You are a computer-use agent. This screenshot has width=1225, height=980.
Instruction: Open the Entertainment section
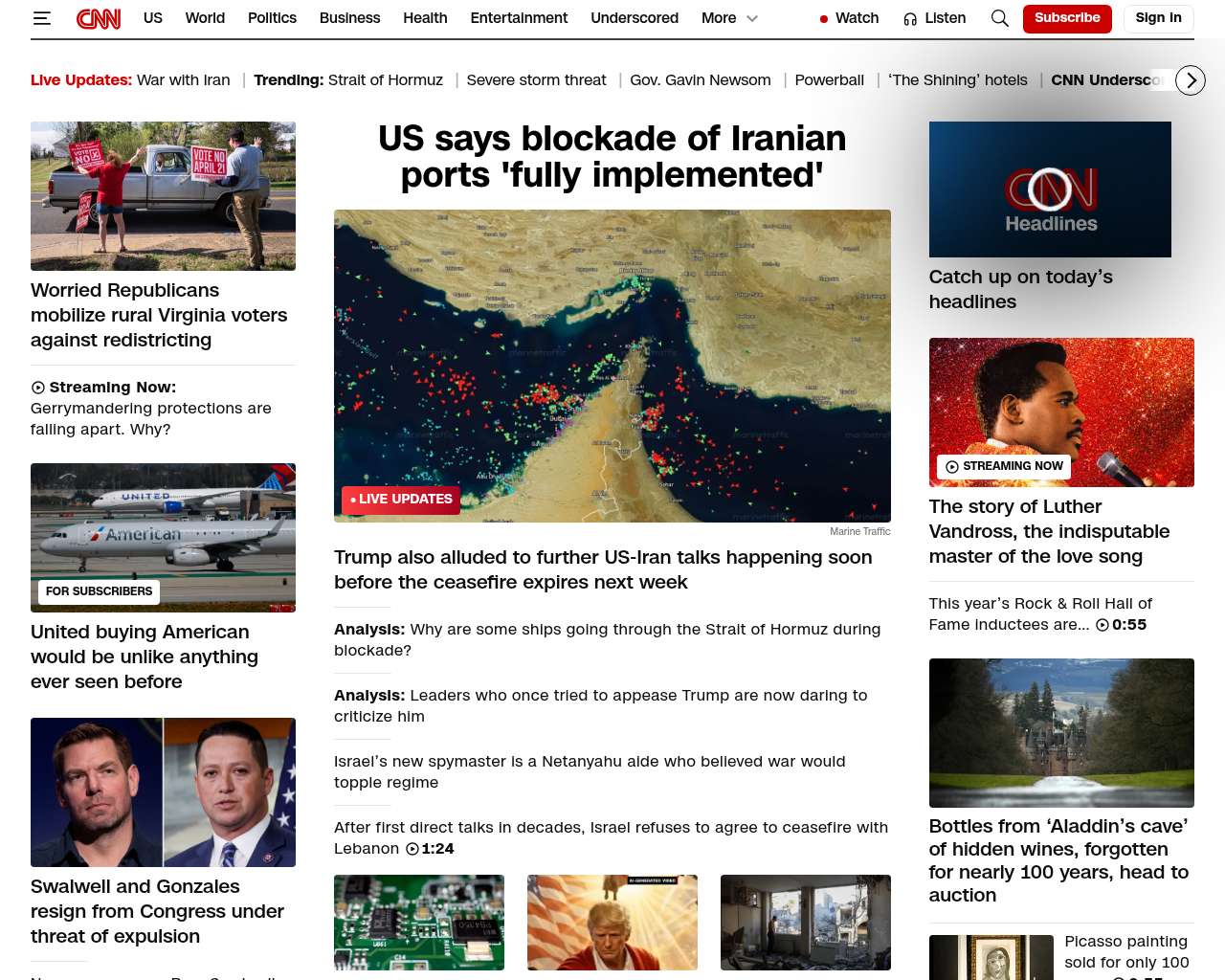point(519,18)
